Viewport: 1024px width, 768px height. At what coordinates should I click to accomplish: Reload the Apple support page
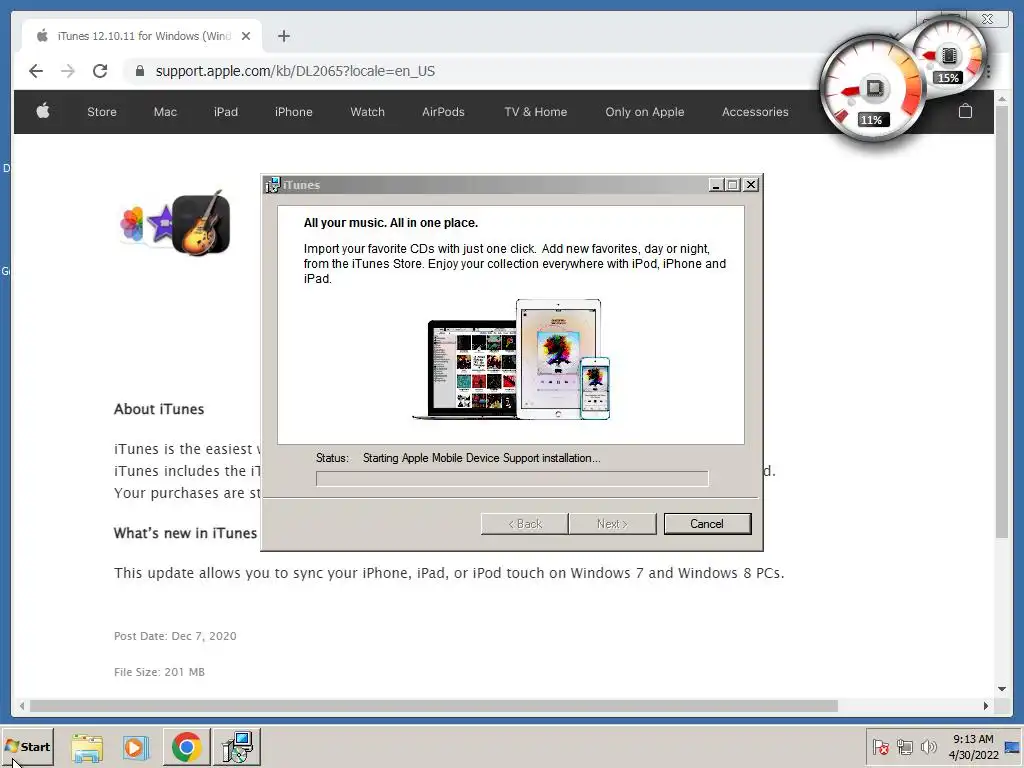click(100, 71)
